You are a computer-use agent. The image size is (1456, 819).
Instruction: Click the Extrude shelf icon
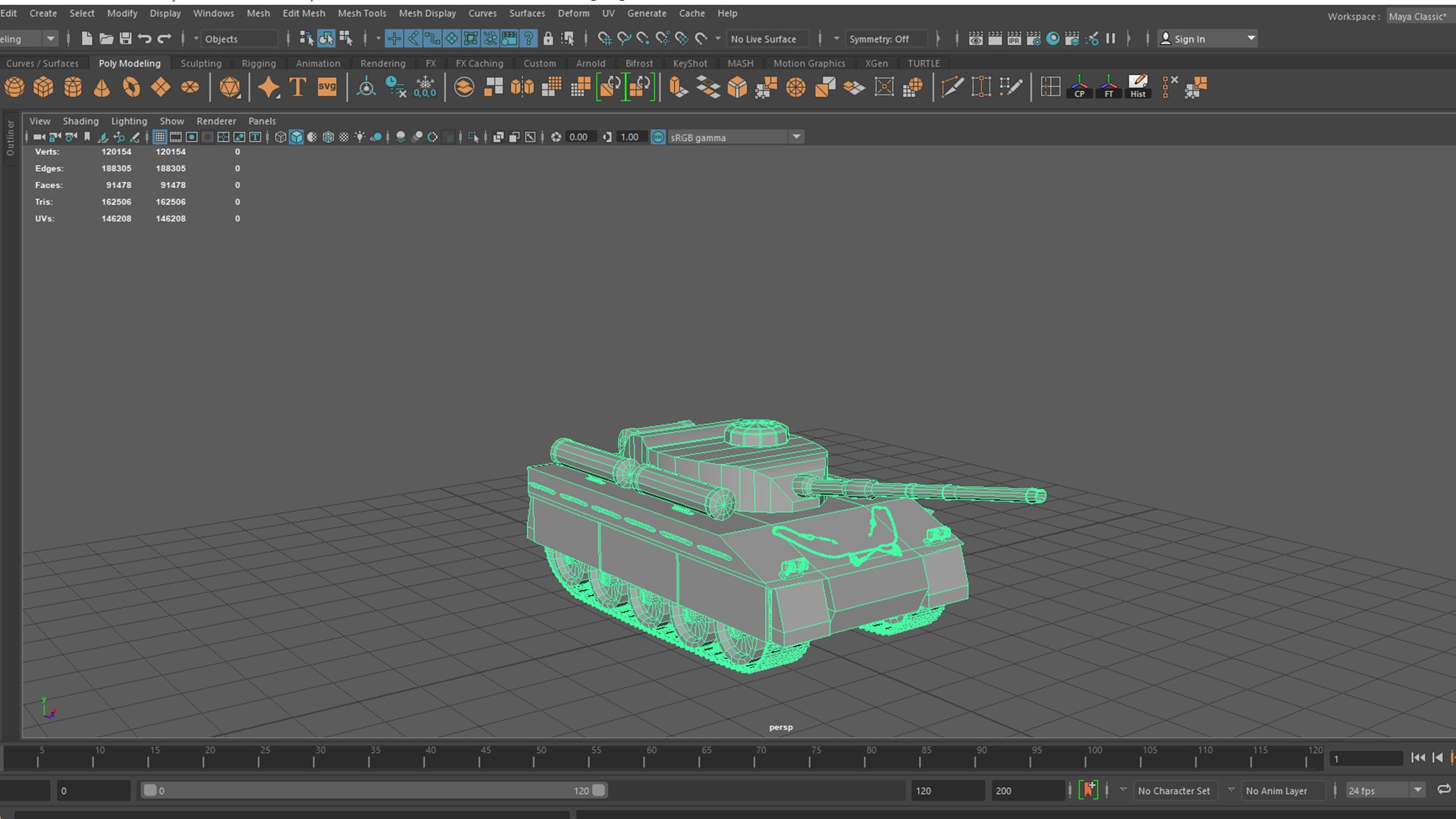click(x=679, y=87)
